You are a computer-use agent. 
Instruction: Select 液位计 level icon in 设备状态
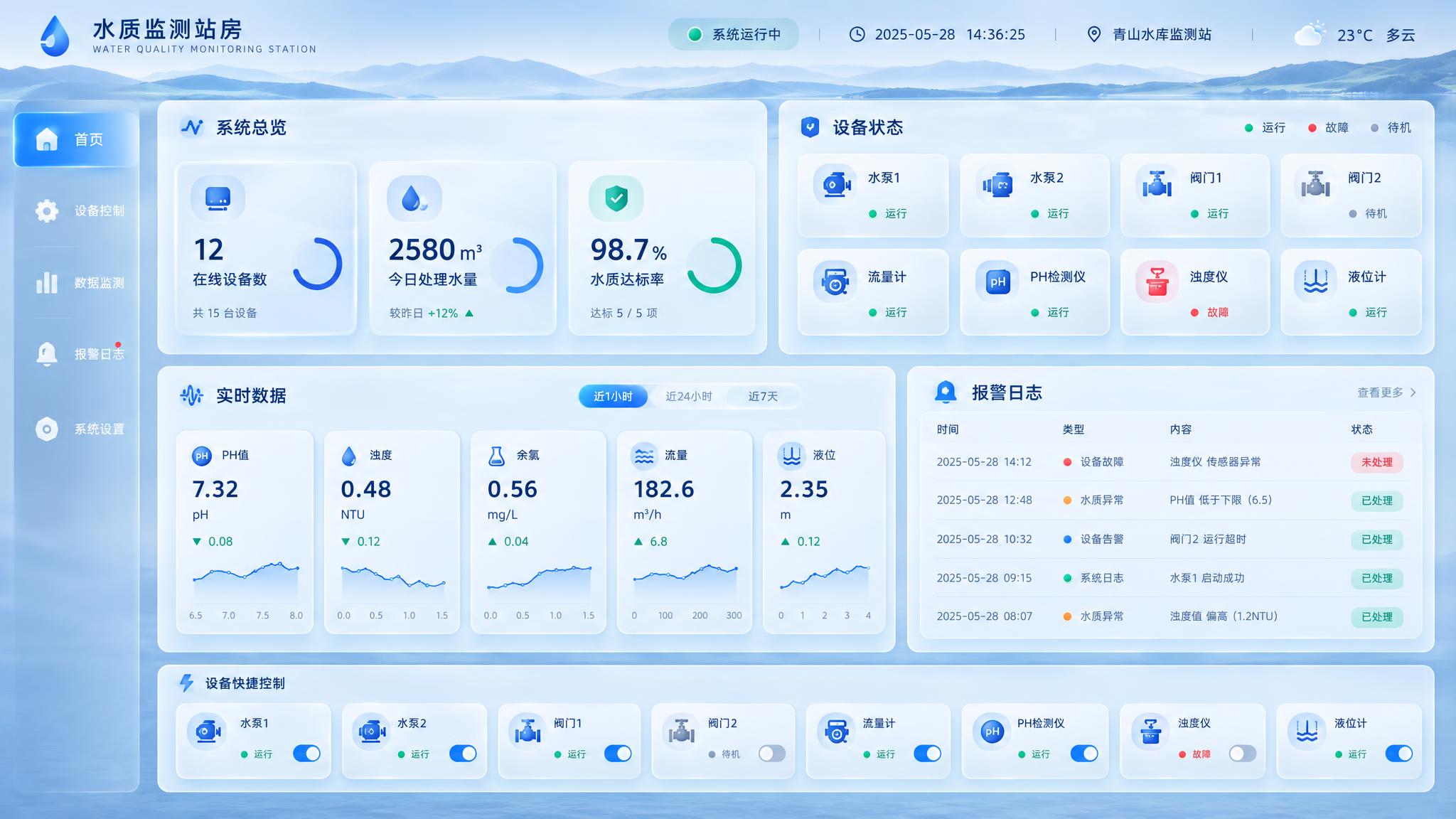[1315, 282]
